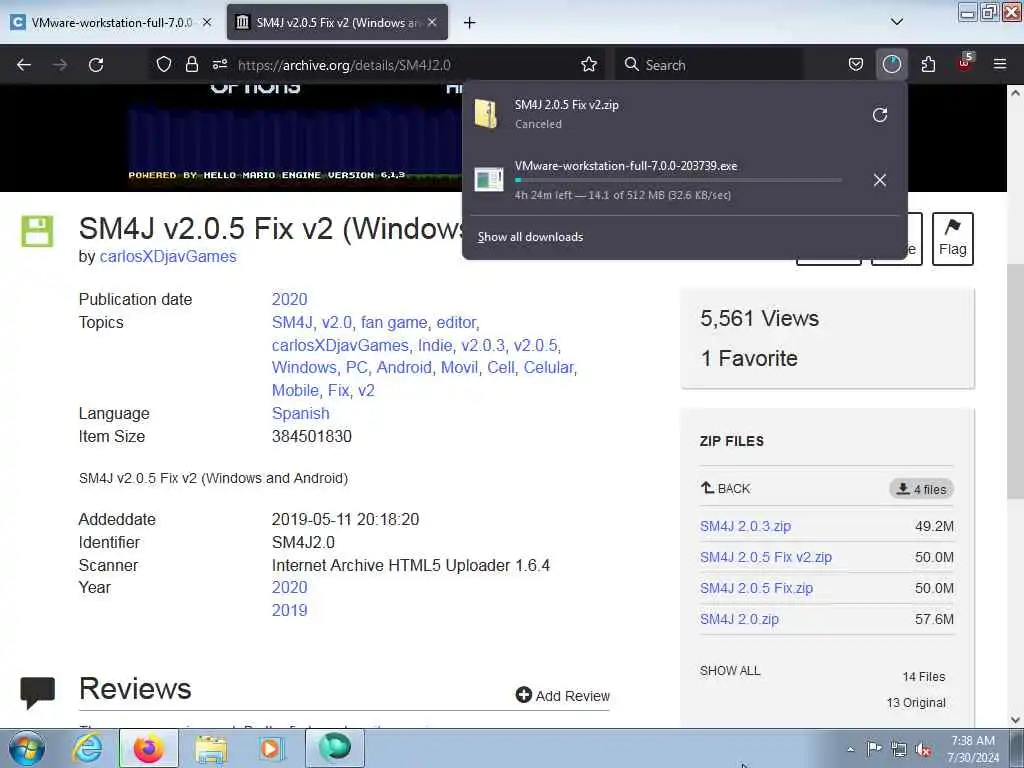Open a new browser tab
1024x768 pixels.
469,22
